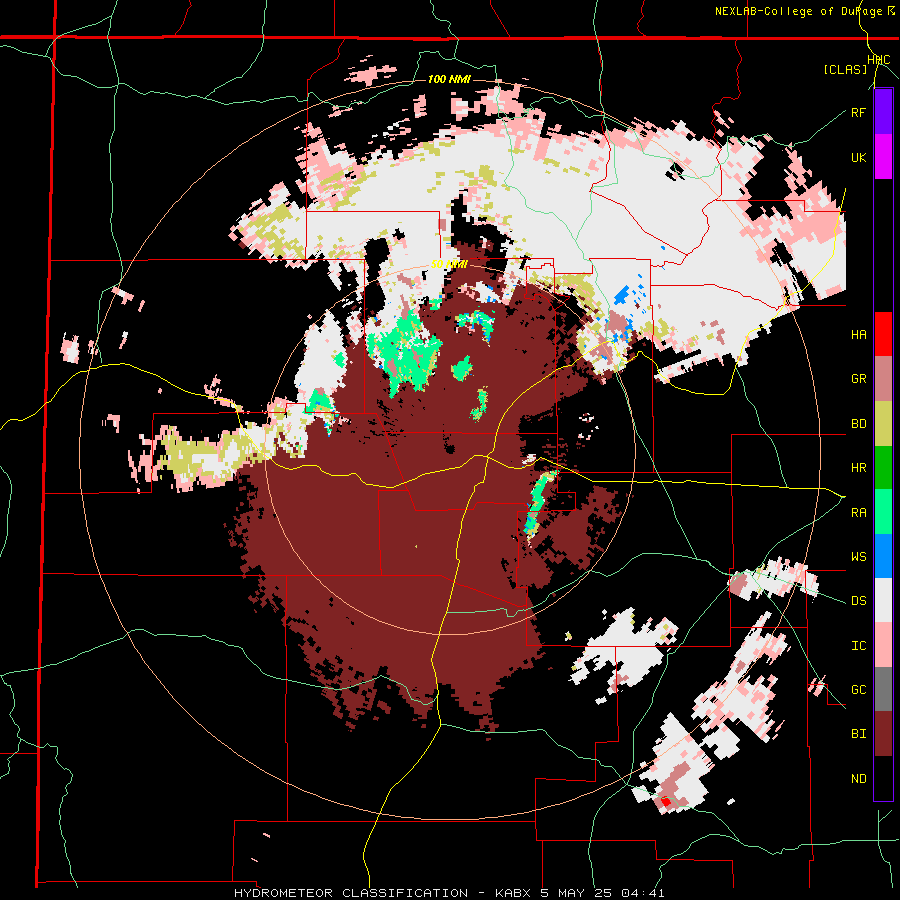This screenshot has width=900, height=900.
Task: Click the 50 NMI range ring label
Action: click(x=449, y=265)
